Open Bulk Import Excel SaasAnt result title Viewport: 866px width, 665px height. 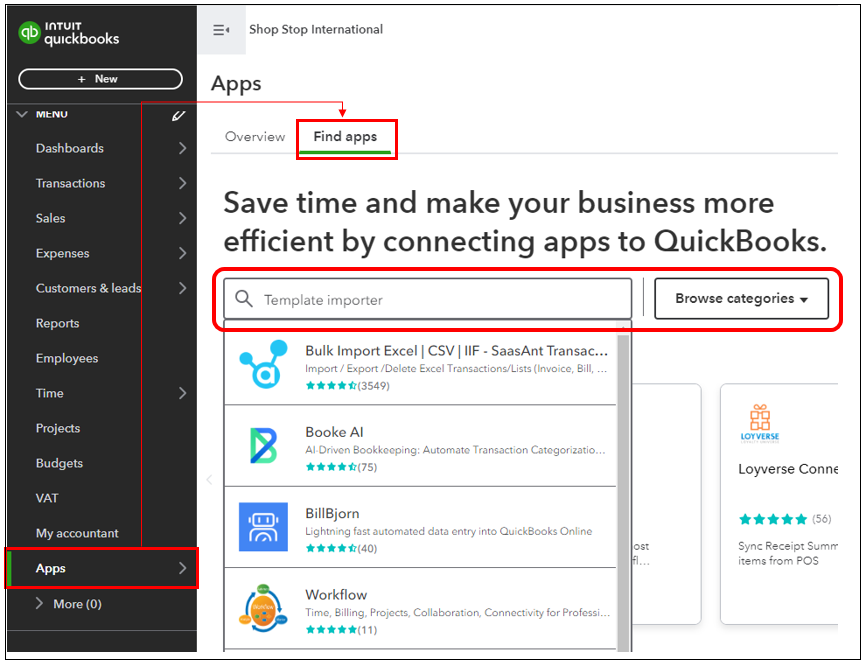pos(456,351)
